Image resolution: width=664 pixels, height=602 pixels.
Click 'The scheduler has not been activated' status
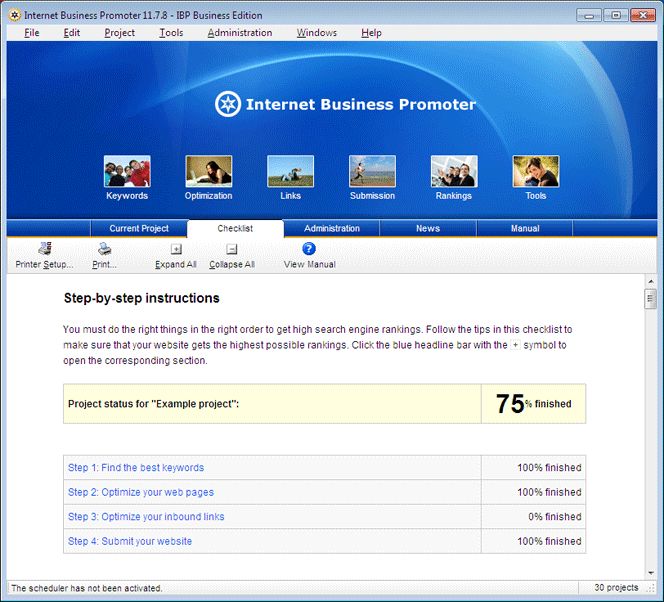pyautogui.click(x=87, y=588)
